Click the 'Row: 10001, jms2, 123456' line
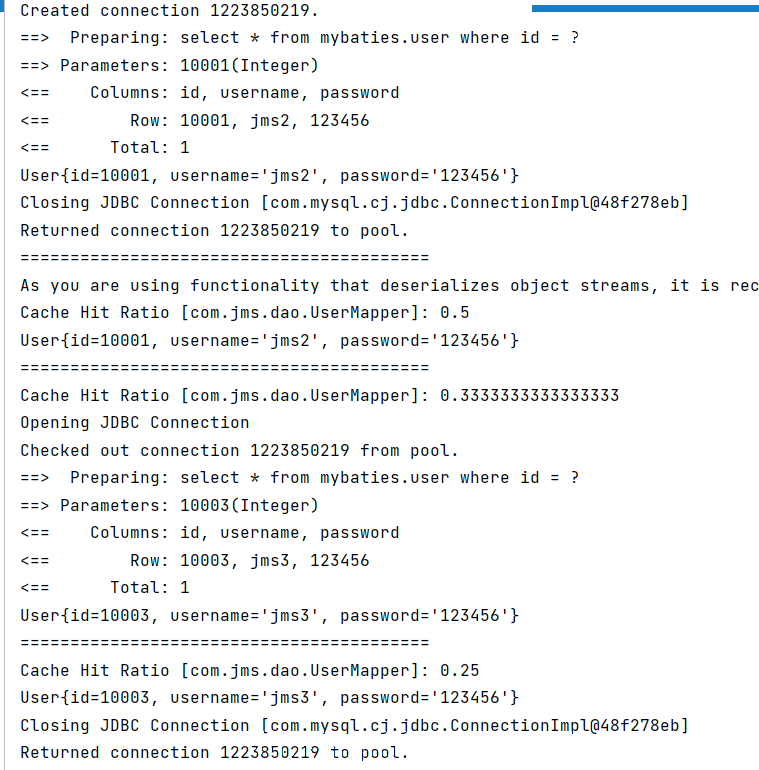759x770 pixels. (250, 120)
